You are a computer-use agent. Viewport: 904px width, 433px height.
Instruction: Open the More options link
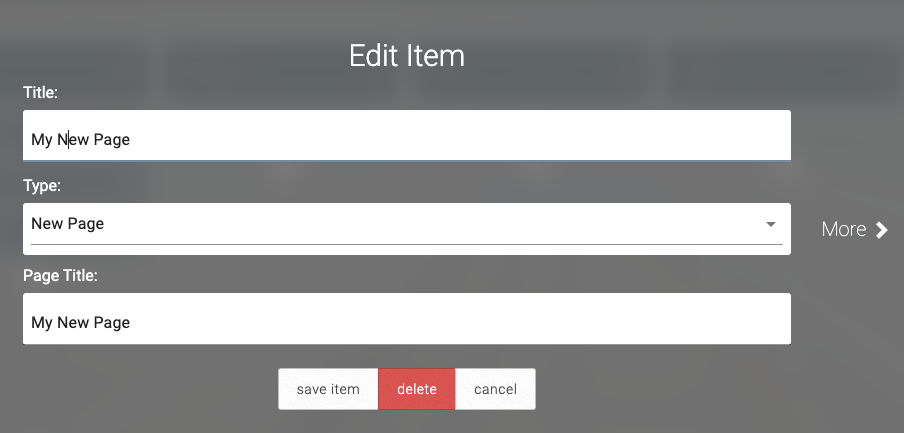point(844,229)
